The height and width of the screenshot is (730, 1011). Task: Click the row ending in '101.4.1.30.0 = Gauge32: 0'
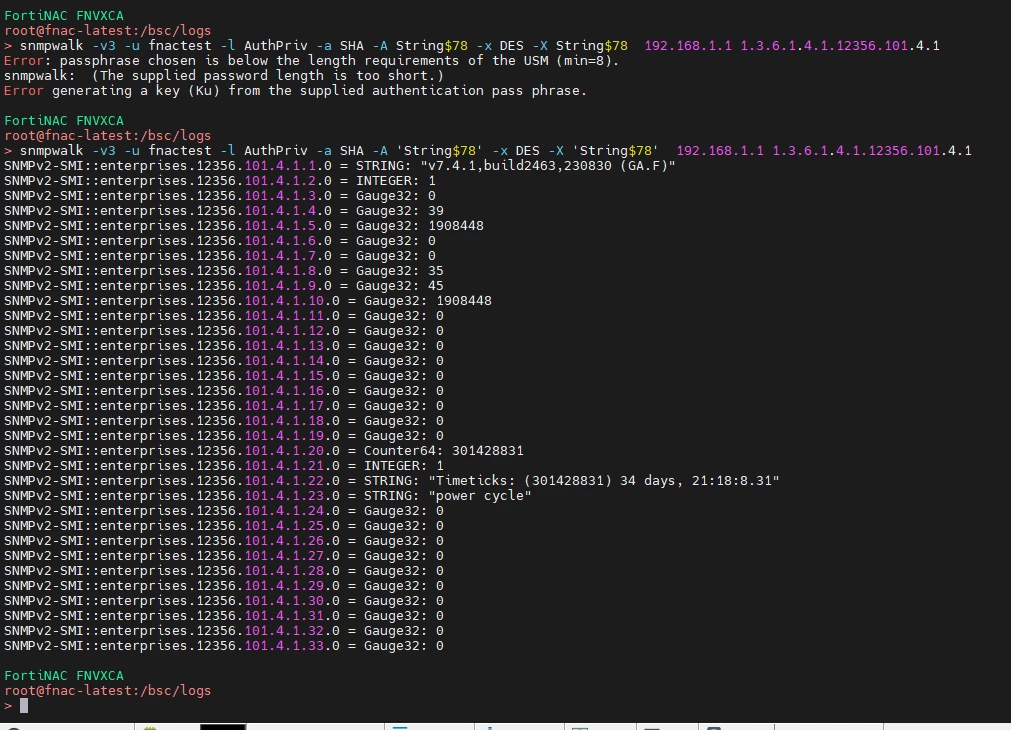click(224, 601)
